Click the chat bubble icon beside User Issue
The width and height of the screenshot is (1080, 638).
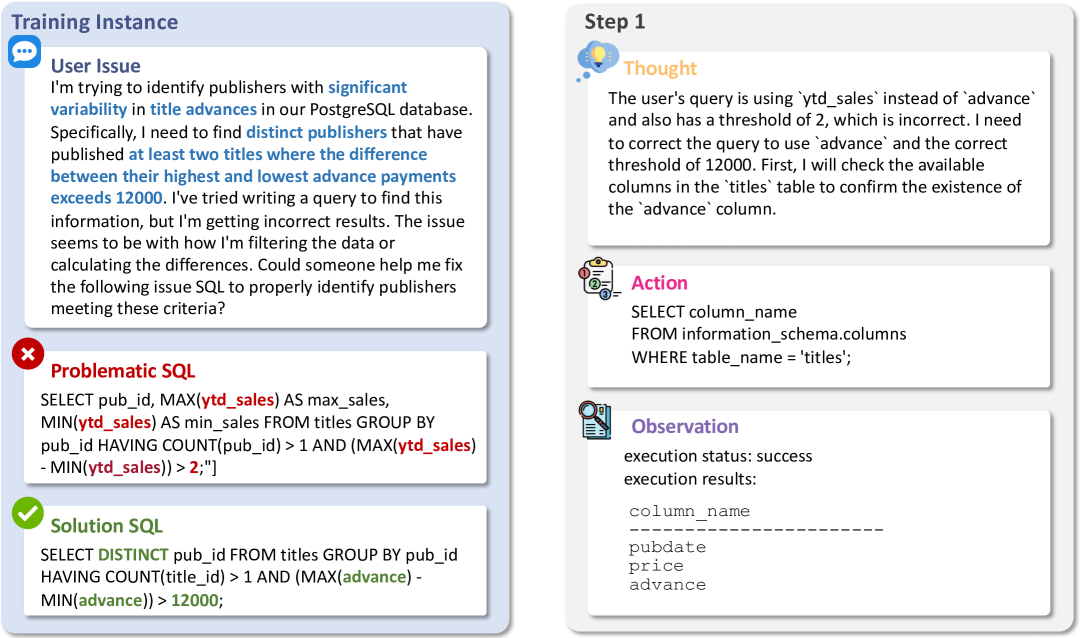pyautogui.click(x=25, y=52)
